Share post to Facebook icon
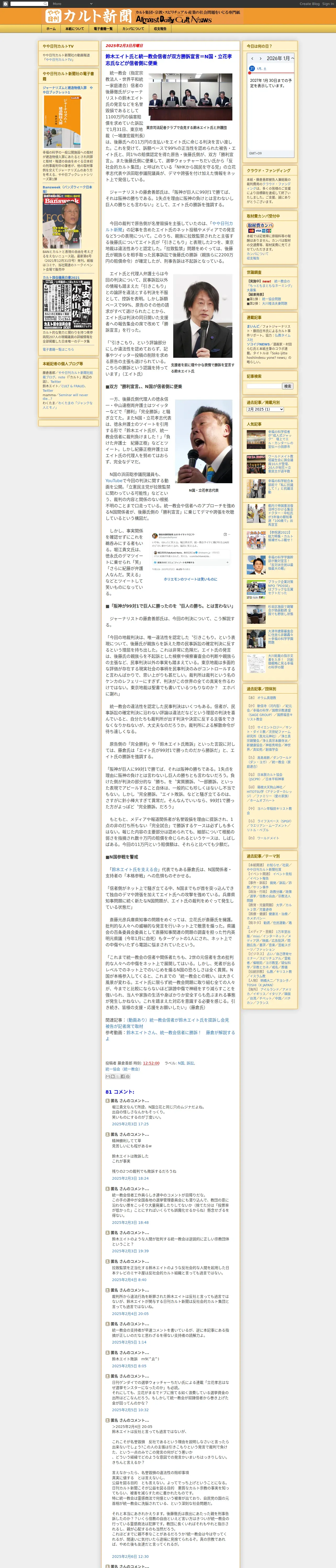336x1568 pixels. pyautogui.click(x=122, y=1077)
